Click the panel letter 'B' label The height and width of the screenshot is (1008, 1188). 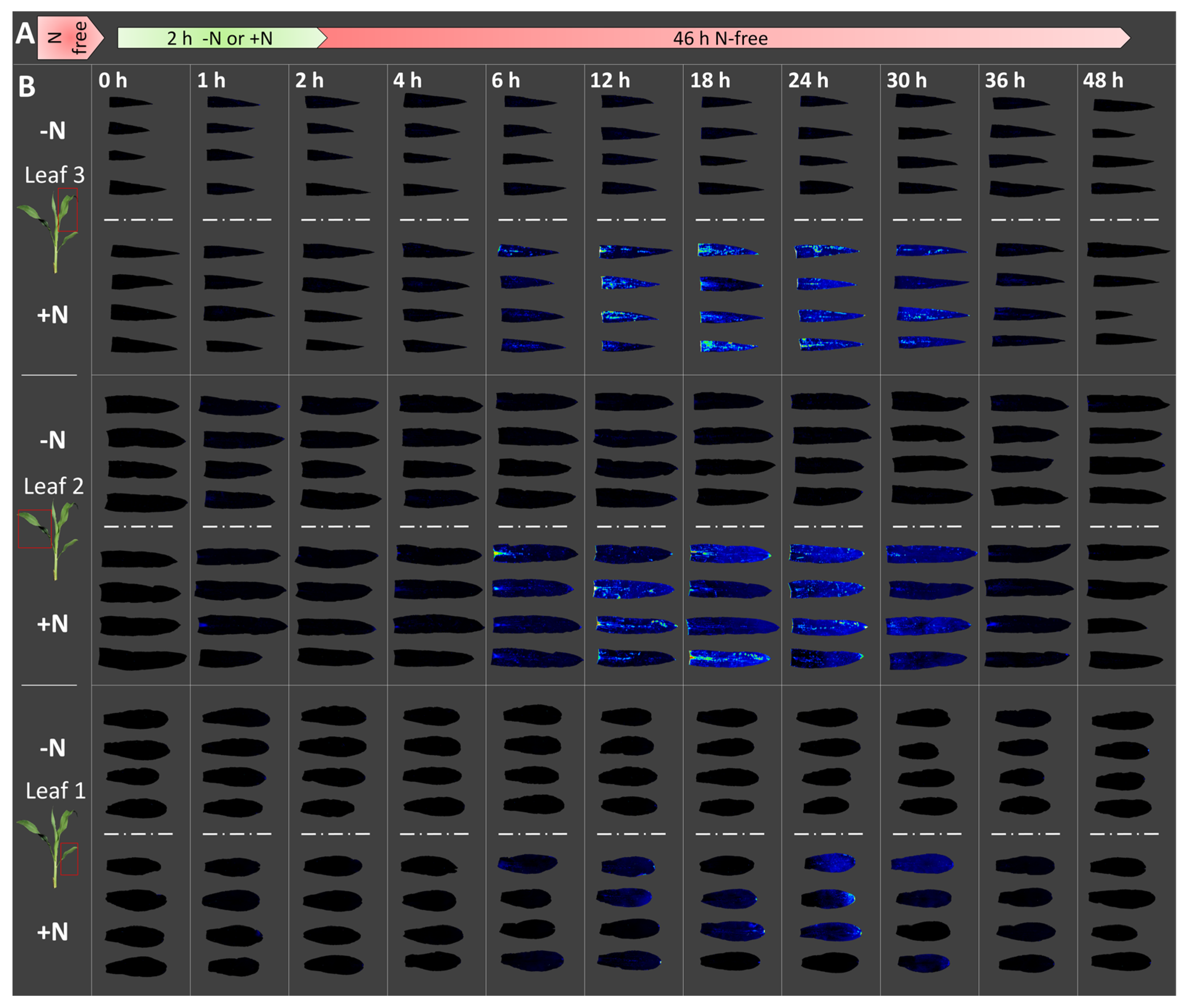pos(26,87)
